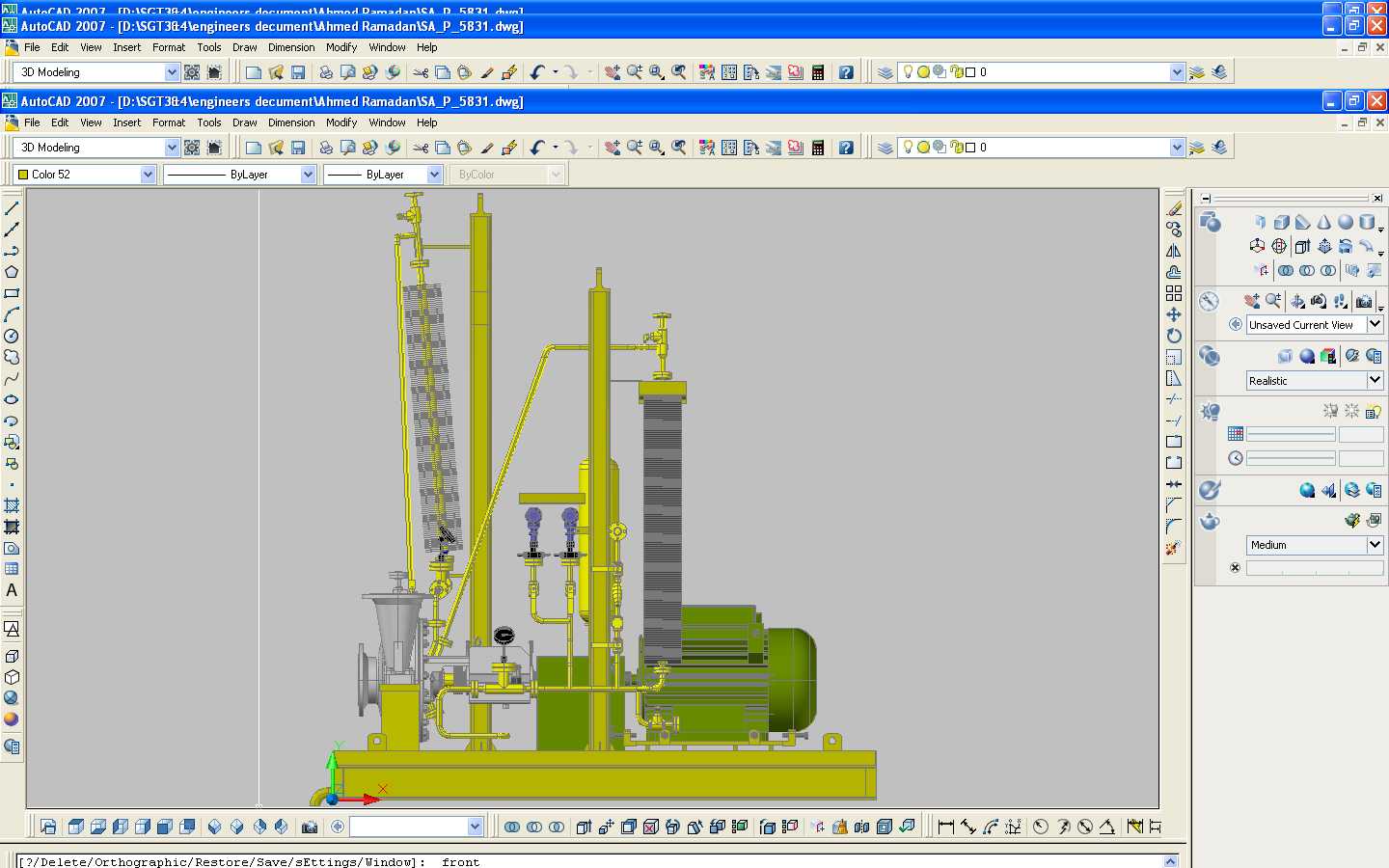Open Help question mark icon in lower toolbar
Image resolution: width=1389 pixels, height=868 pixels.
pos(846,148)
